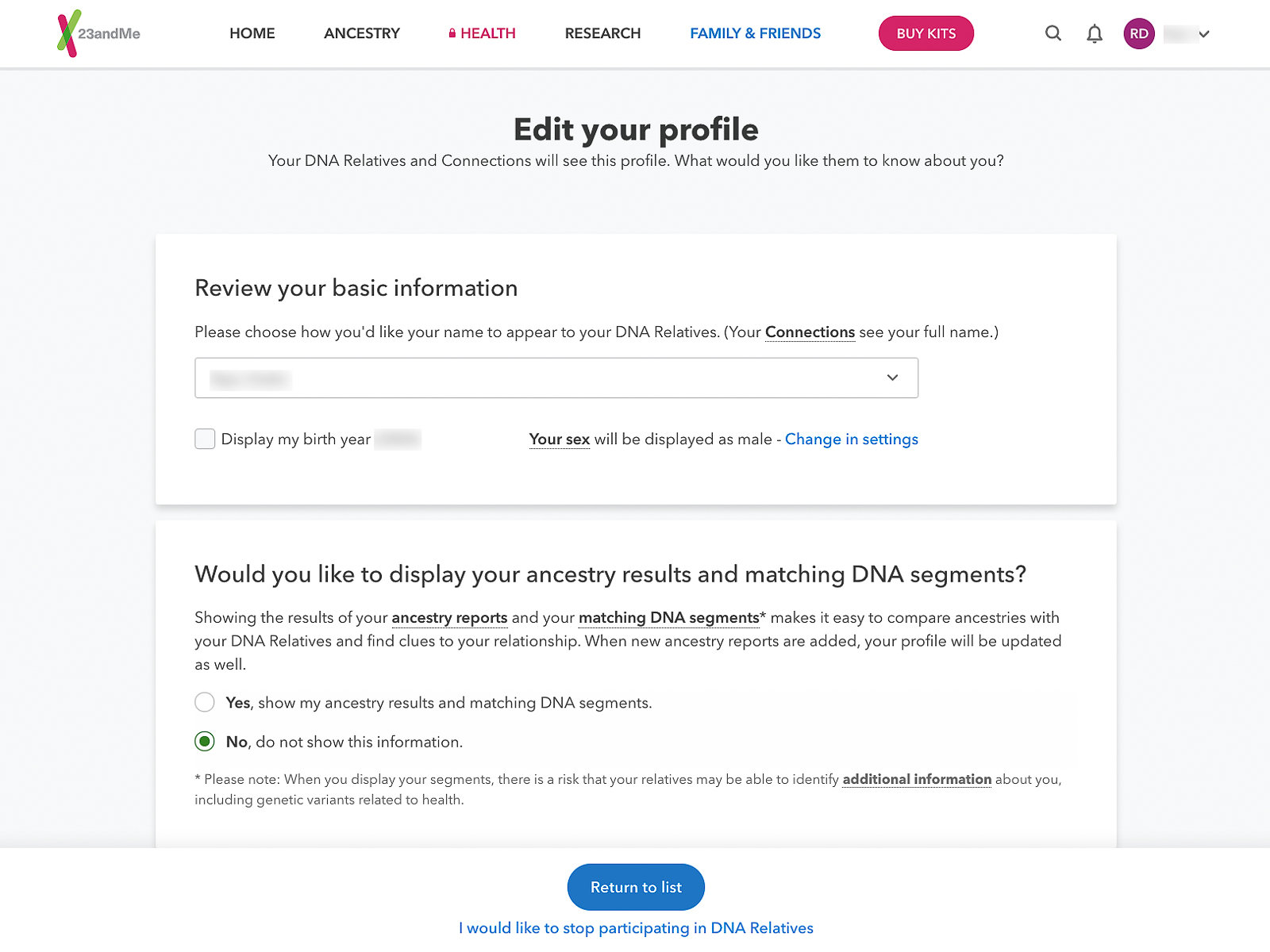
Task: Open Family & Friends menu
Action: [755, 33]
